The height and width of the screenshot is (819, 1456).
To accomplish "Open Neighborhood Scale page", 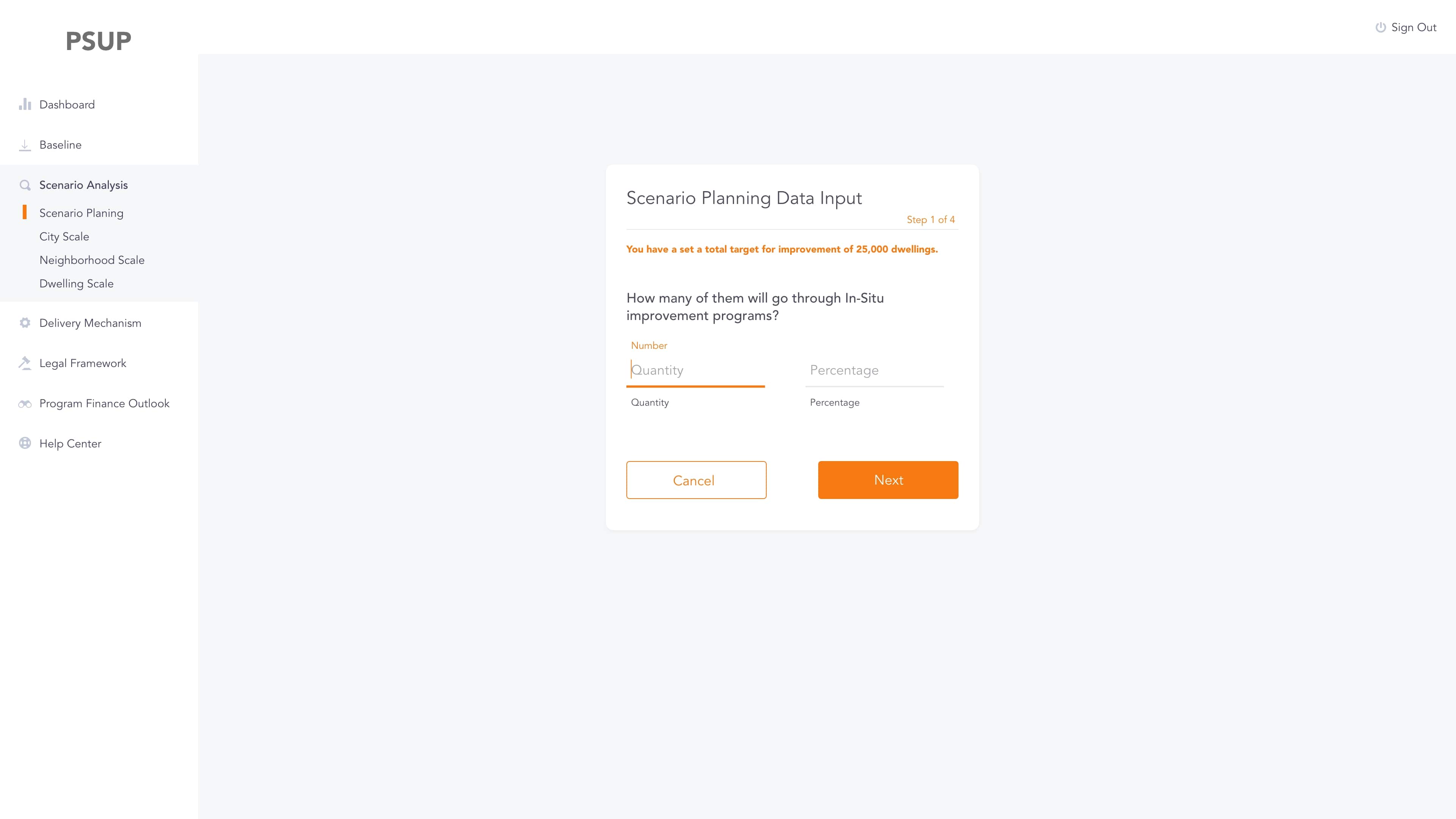I will pyautogui.click(x=91, y=260).
